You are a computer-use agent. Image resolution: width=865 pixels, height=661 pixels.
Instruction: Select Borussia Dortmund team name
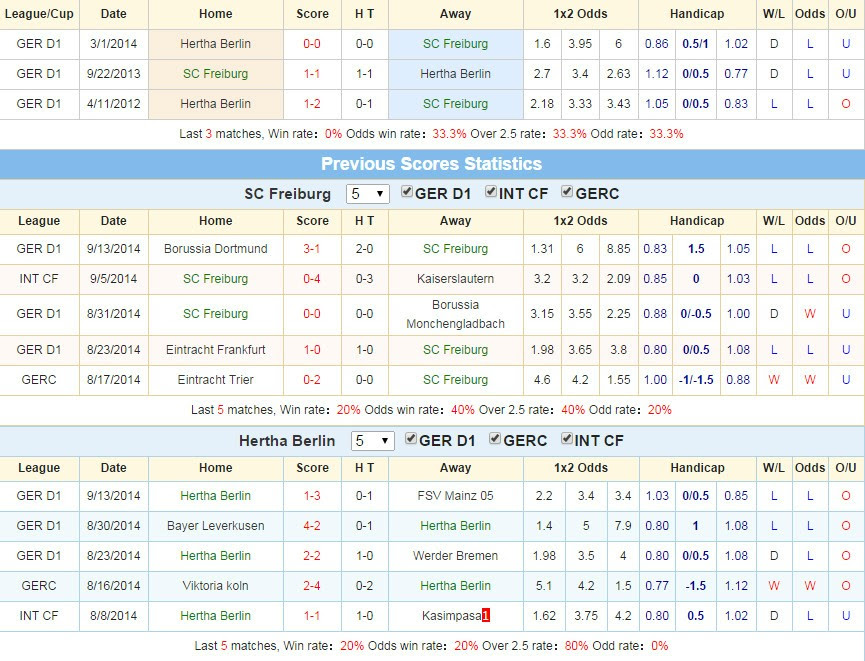tap(216, 249)
